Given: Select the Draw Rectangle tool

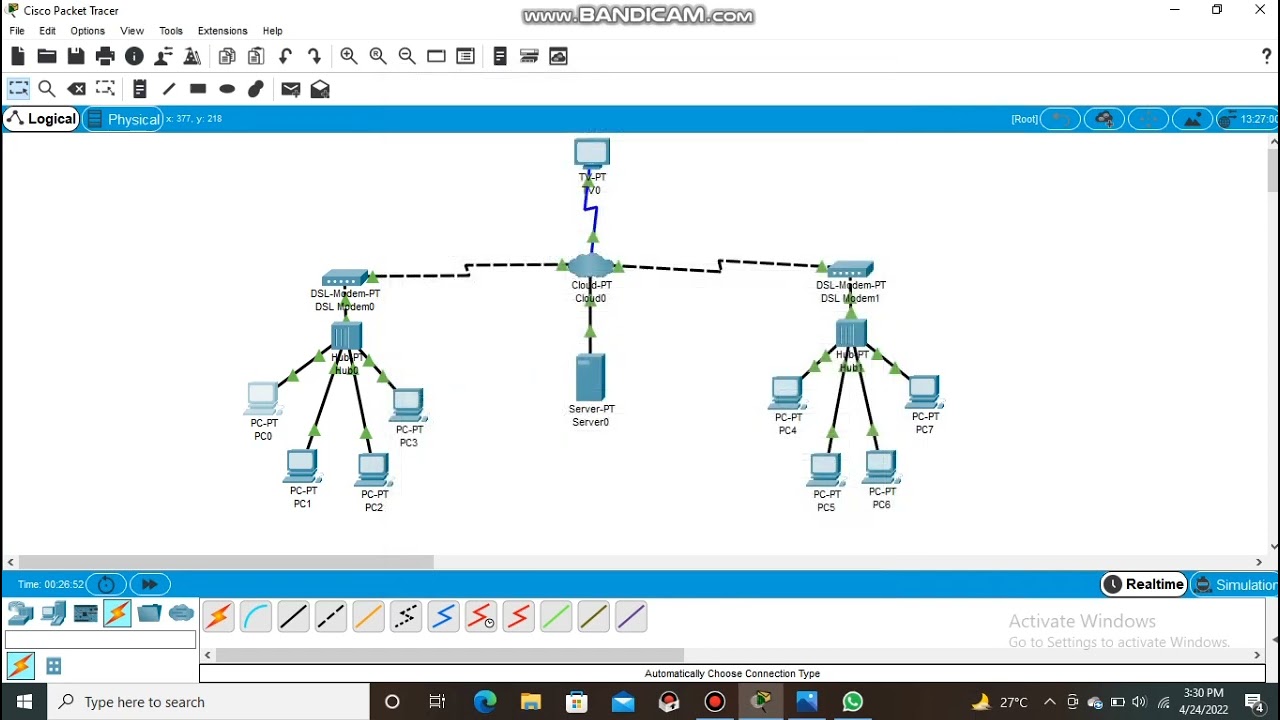Looking at the screenshot, I should pyautogui.click(x=198, y=89).
